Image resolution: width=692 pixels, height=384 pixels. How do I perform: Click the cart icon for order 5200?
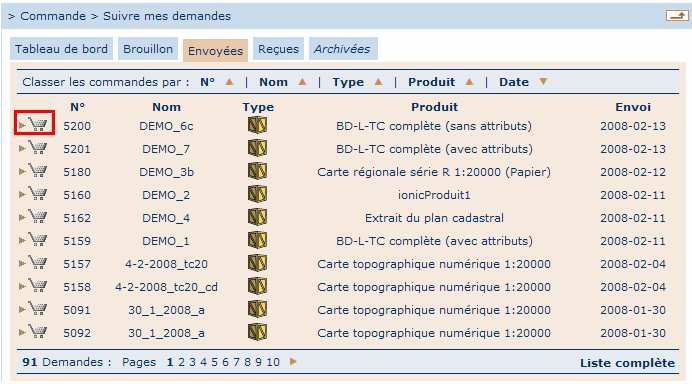pyautogui.click(x=38, y=124)
